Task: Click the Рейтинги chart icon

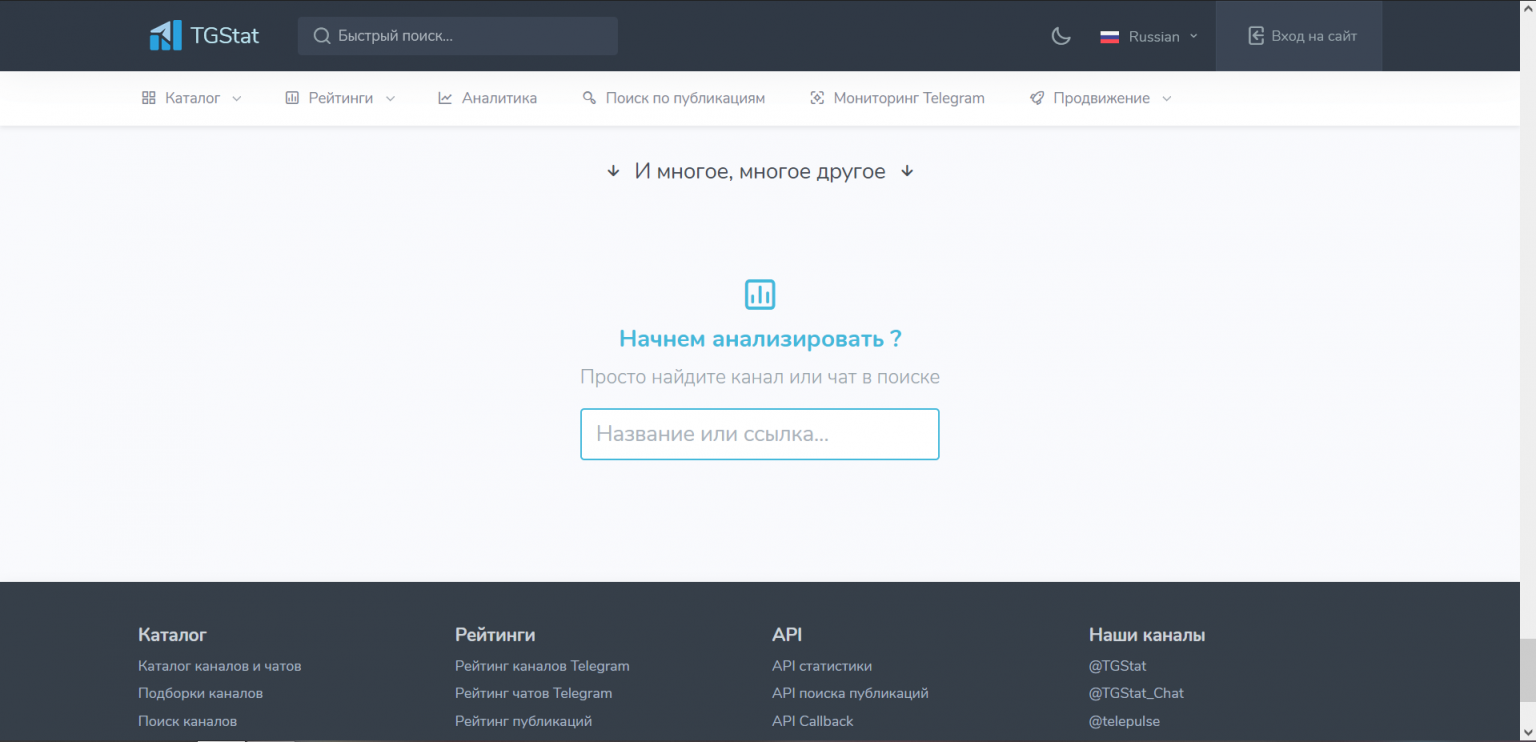Action: (292, 98)
